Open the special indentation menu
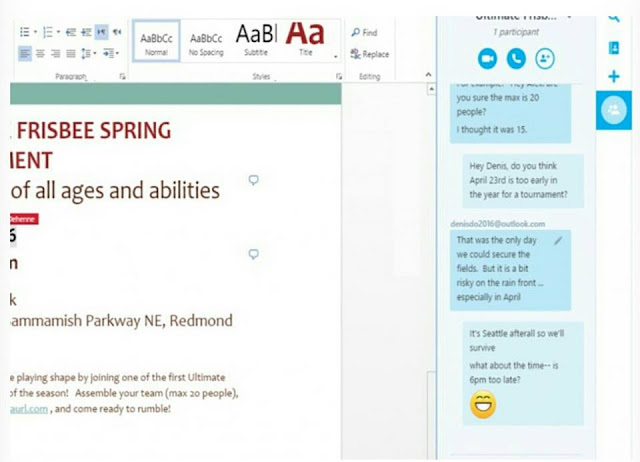This screenshot has width=640, height=462. click(x=109, y=53)
